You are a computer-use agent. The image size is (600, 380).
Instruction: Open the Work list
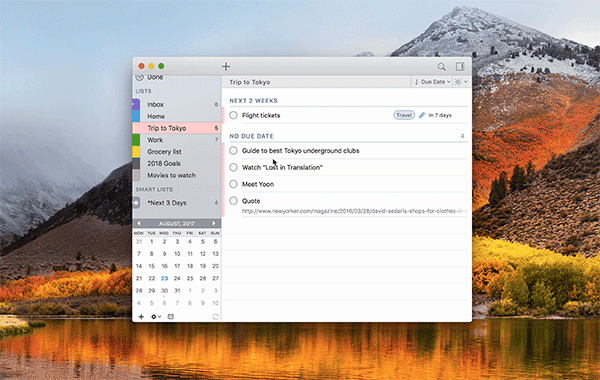click(x=177, y=140)
